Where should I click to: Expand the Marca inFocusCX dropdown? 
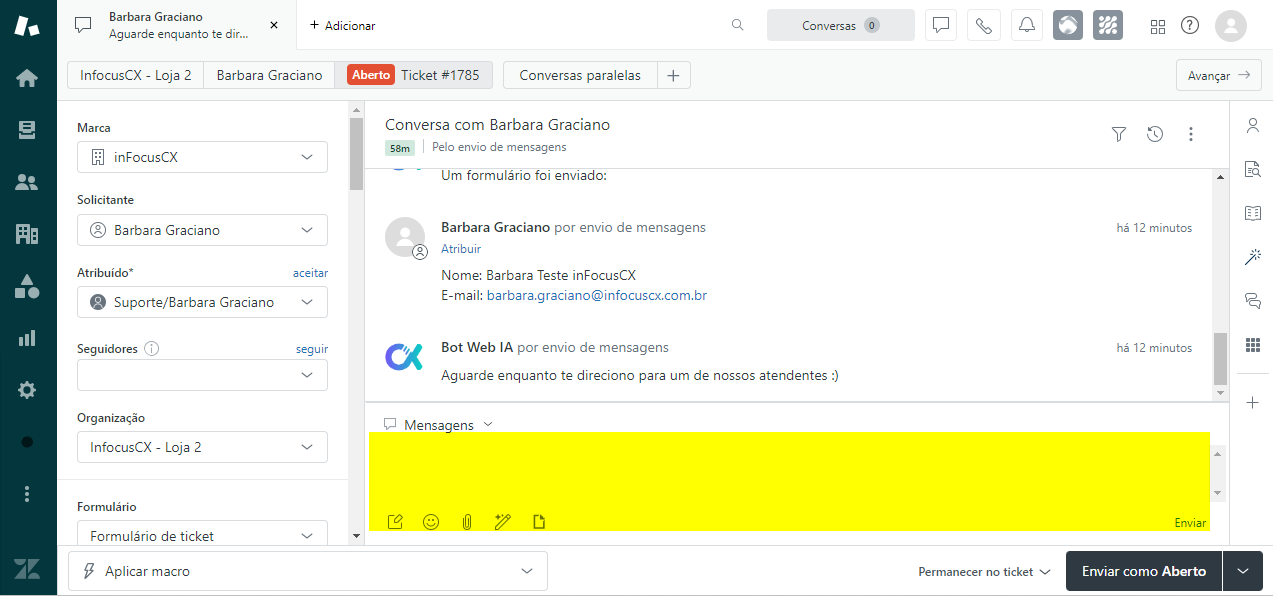click(x=202, y=157)
